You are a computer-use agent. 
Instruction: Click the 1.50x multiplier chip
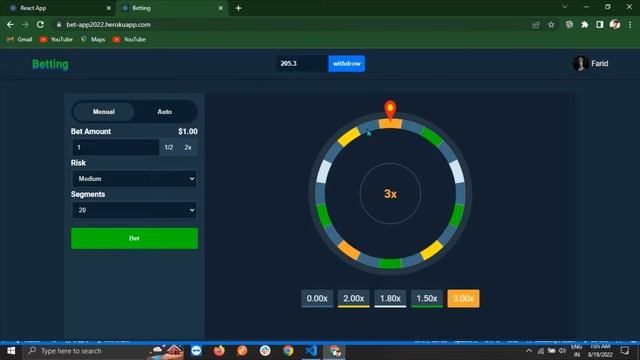tap(427, 299)
